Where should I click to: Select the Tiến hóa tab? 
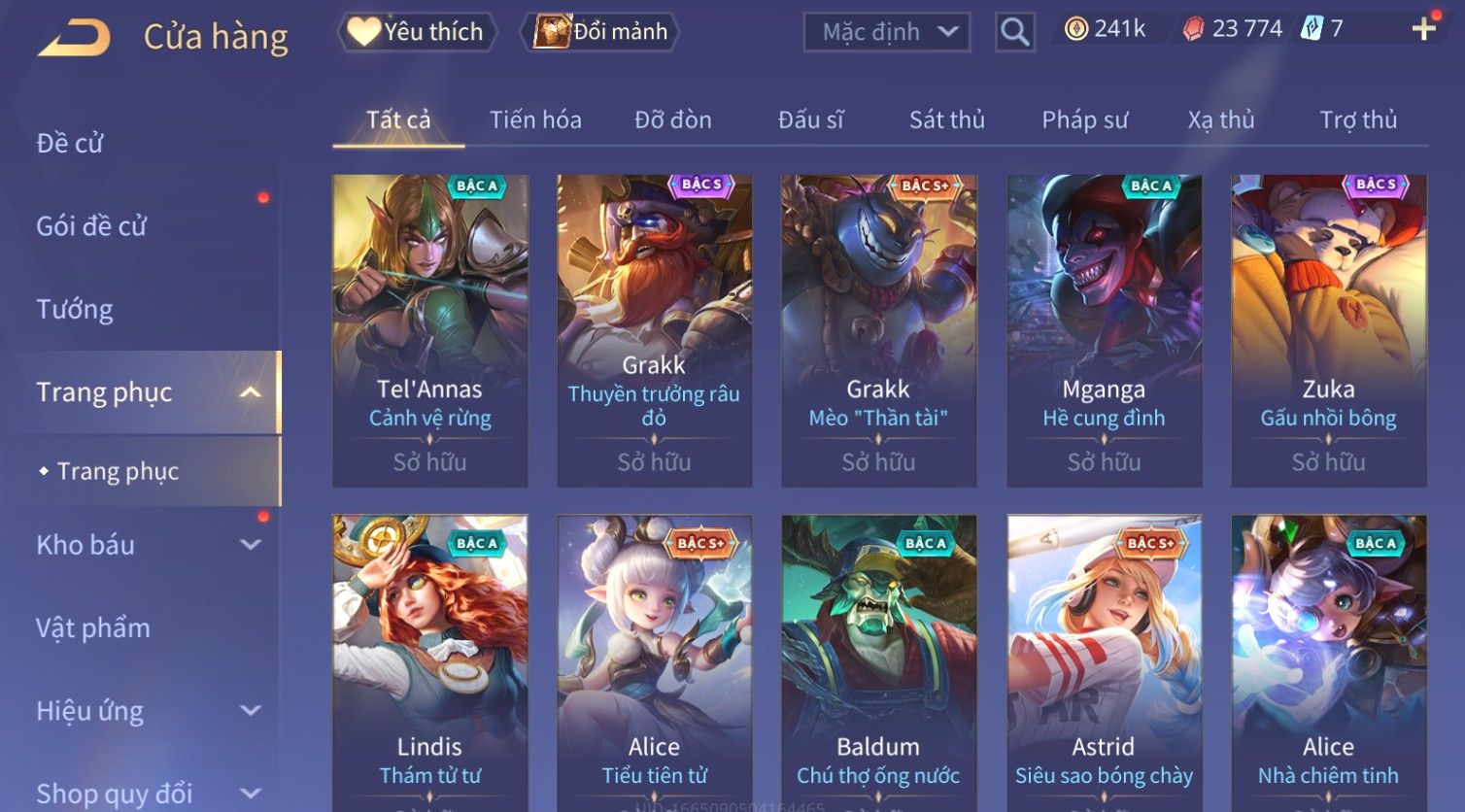coord(535,119)
